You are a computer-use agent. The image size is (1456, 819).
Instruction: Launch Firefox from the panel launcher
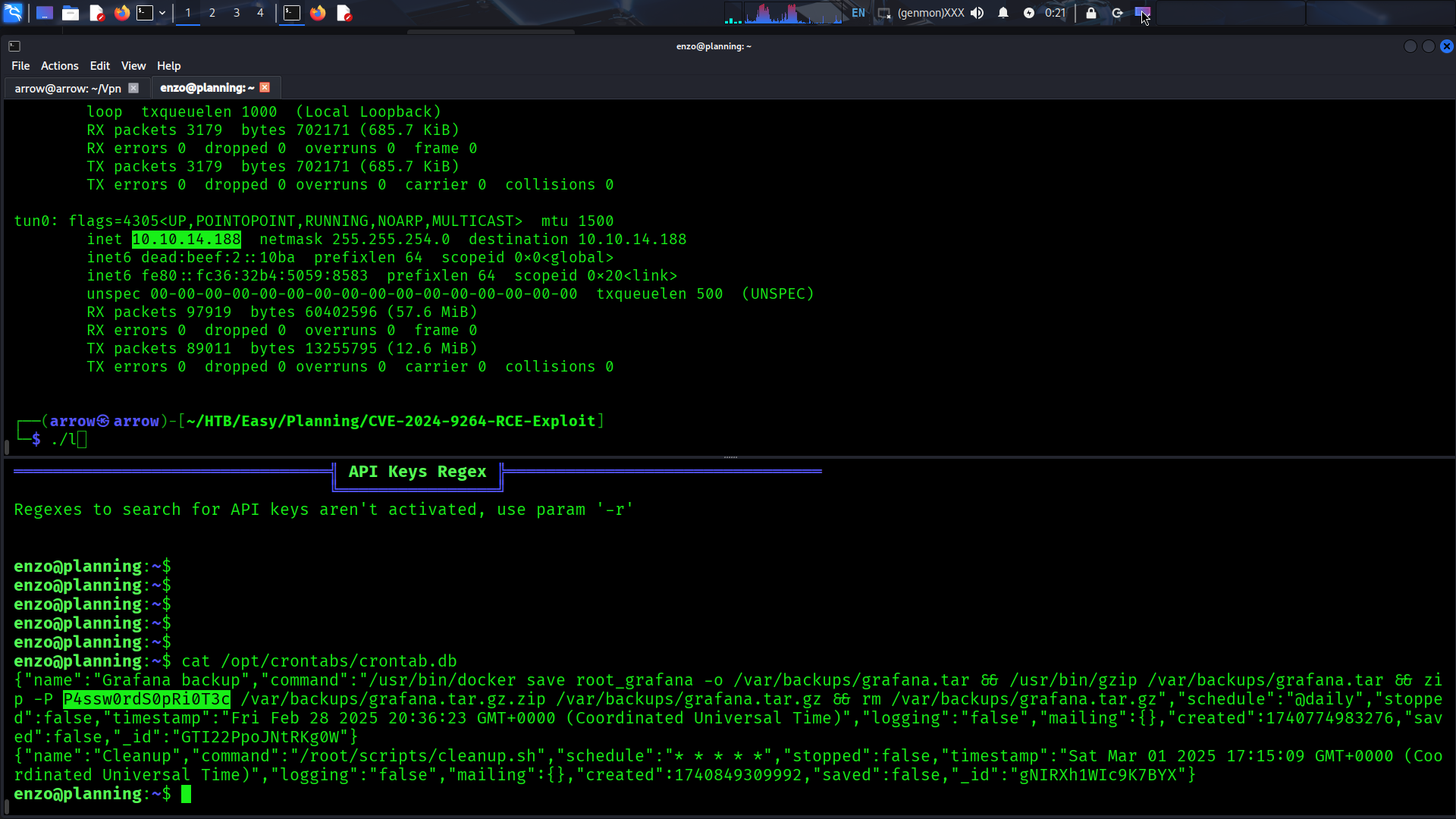click(x=121, y=13)
